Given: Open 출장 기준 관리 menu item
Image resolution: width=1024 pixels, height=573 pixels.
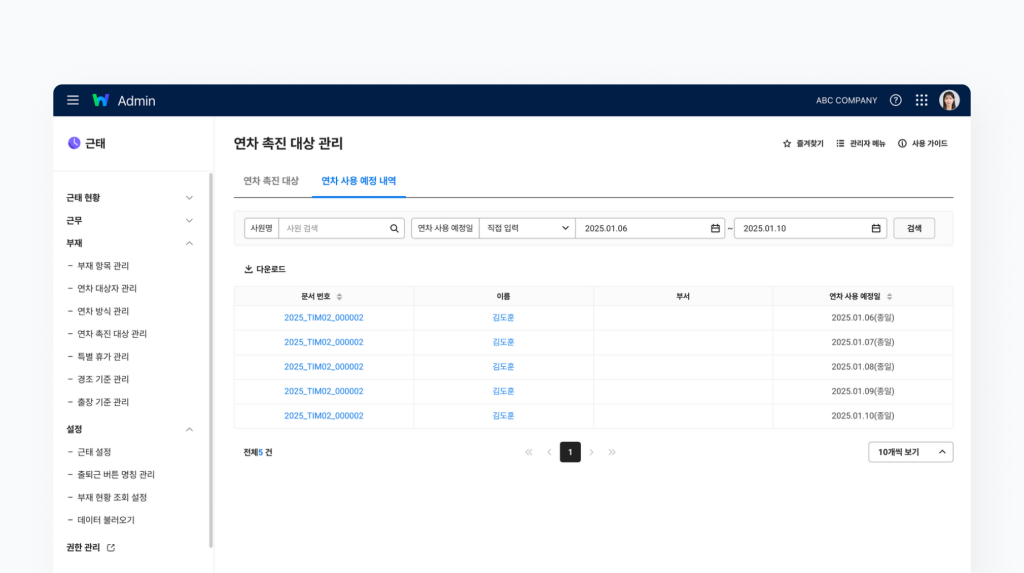Looking at the screenshot, I should tap(103, 402).
